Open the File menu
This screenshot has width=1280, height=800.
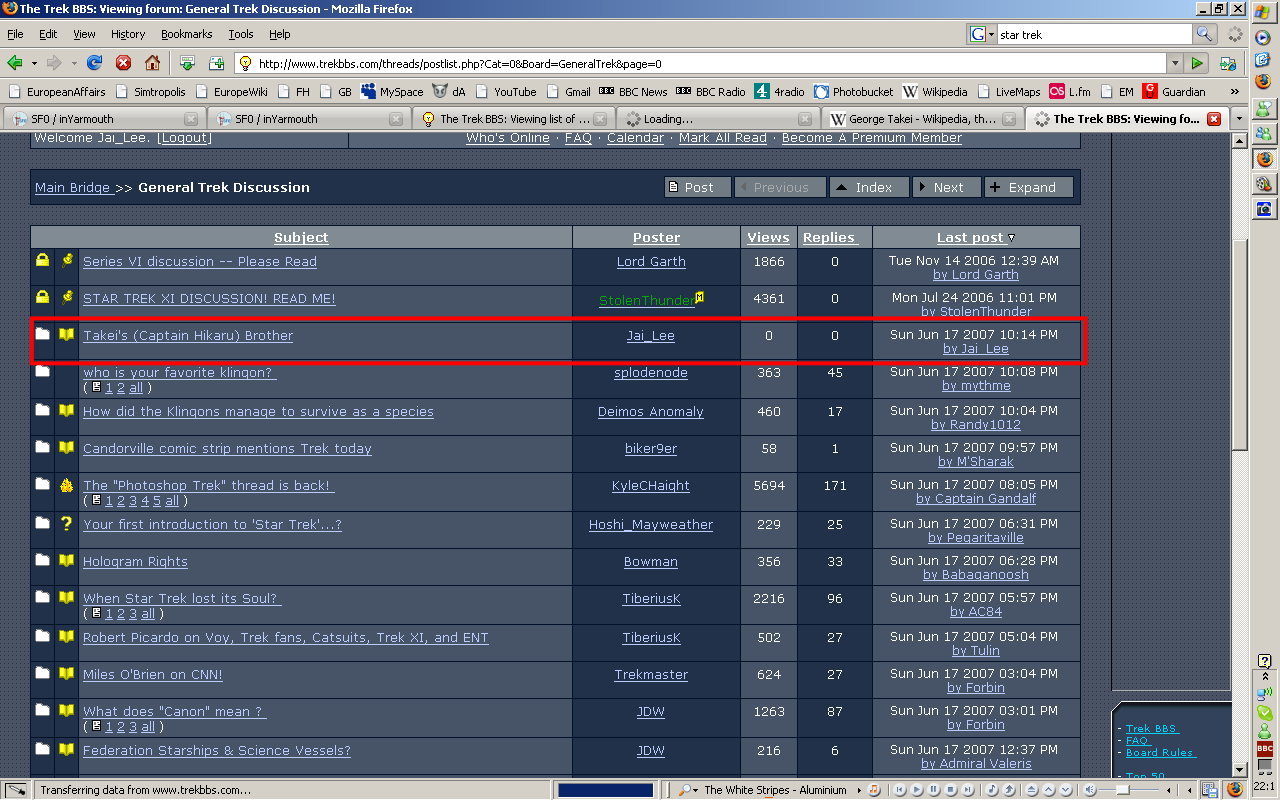(15, 34)
